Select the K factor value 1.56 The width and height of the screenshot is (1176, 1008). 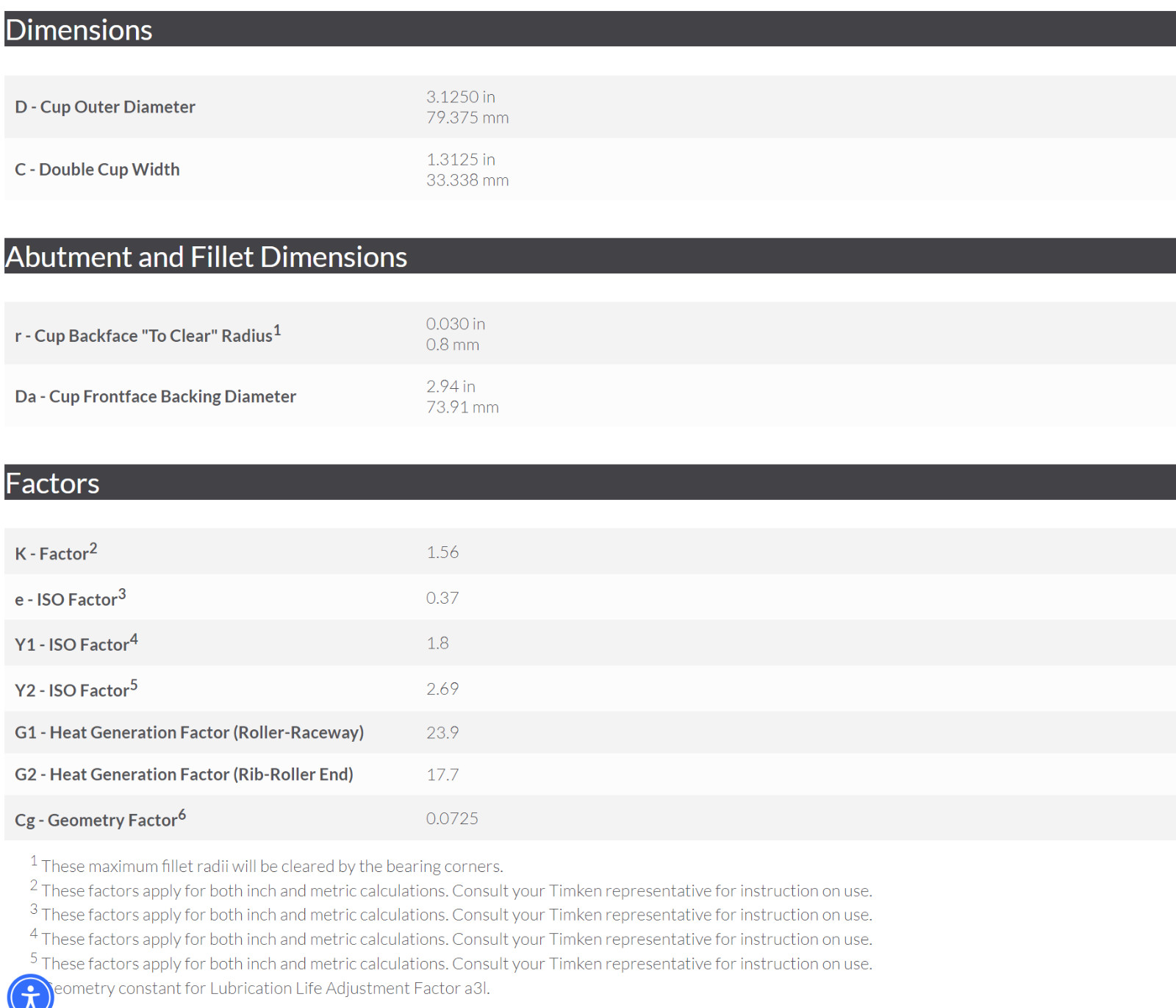pos(442,552)
